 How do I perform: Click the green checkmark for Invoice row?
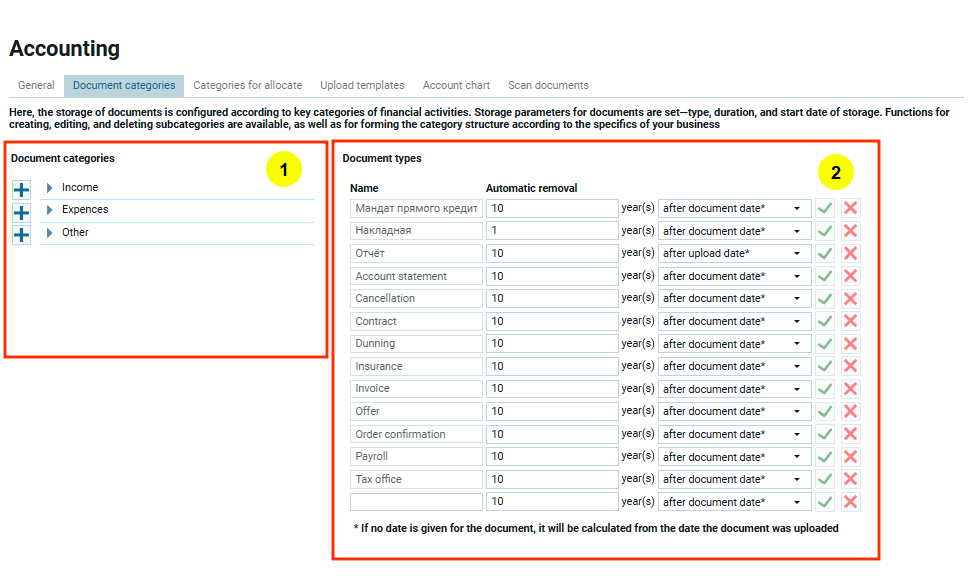click(x=825, y=389)
